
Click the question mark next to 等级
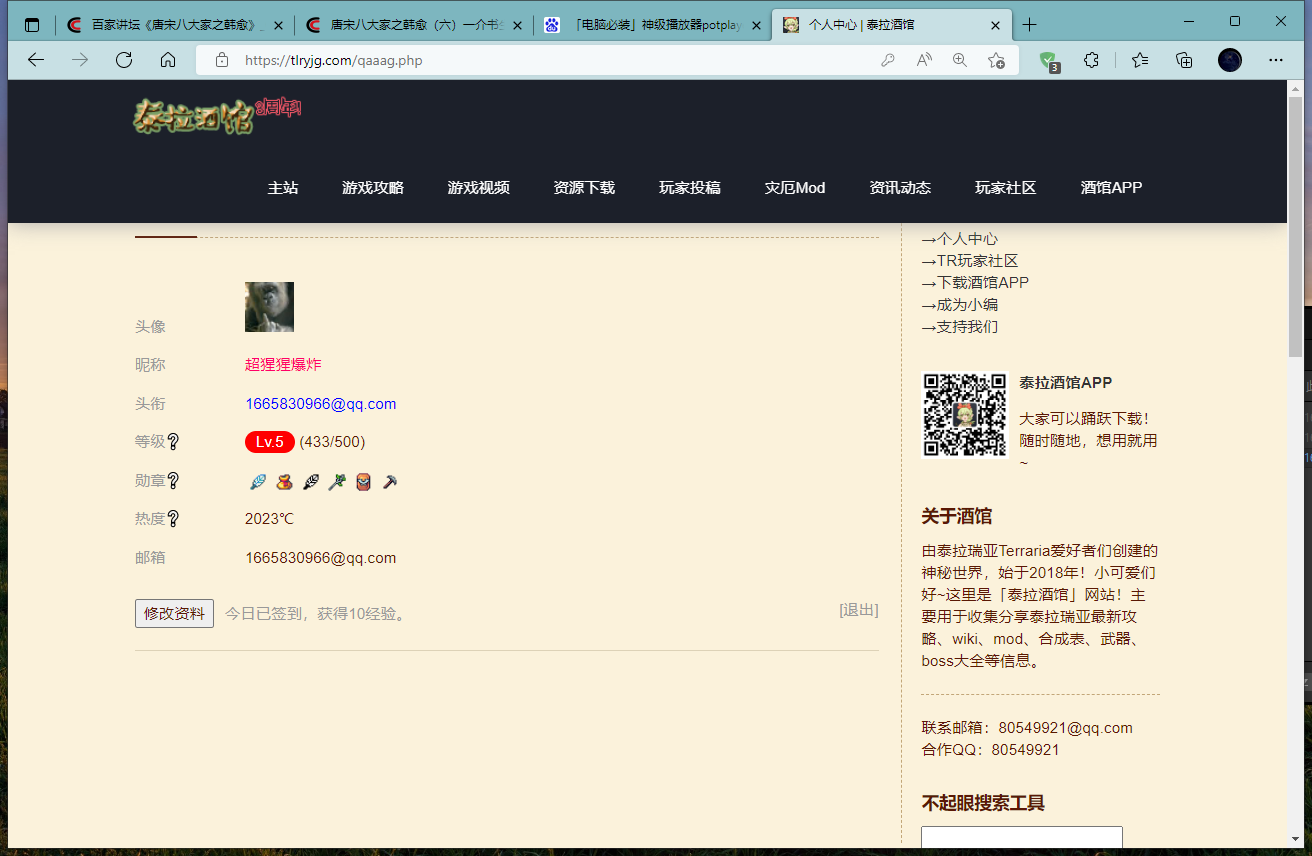pyautogui.click(x=173, y=442)
